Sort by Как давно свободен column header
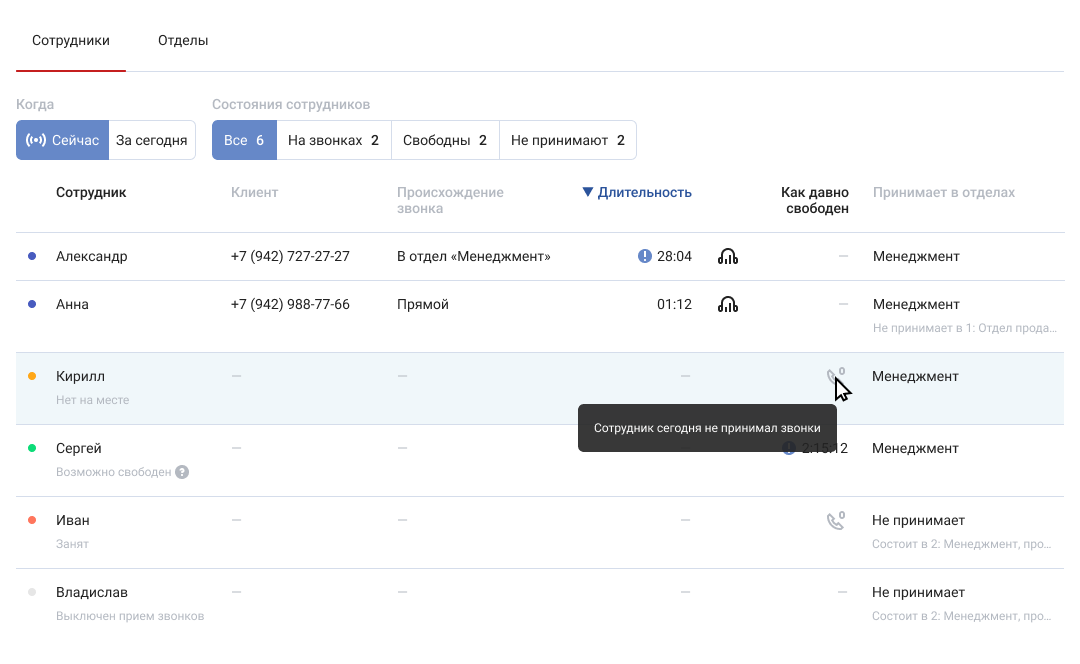Viewport: 1080px width, 664px height. click(x=814, y=200)
